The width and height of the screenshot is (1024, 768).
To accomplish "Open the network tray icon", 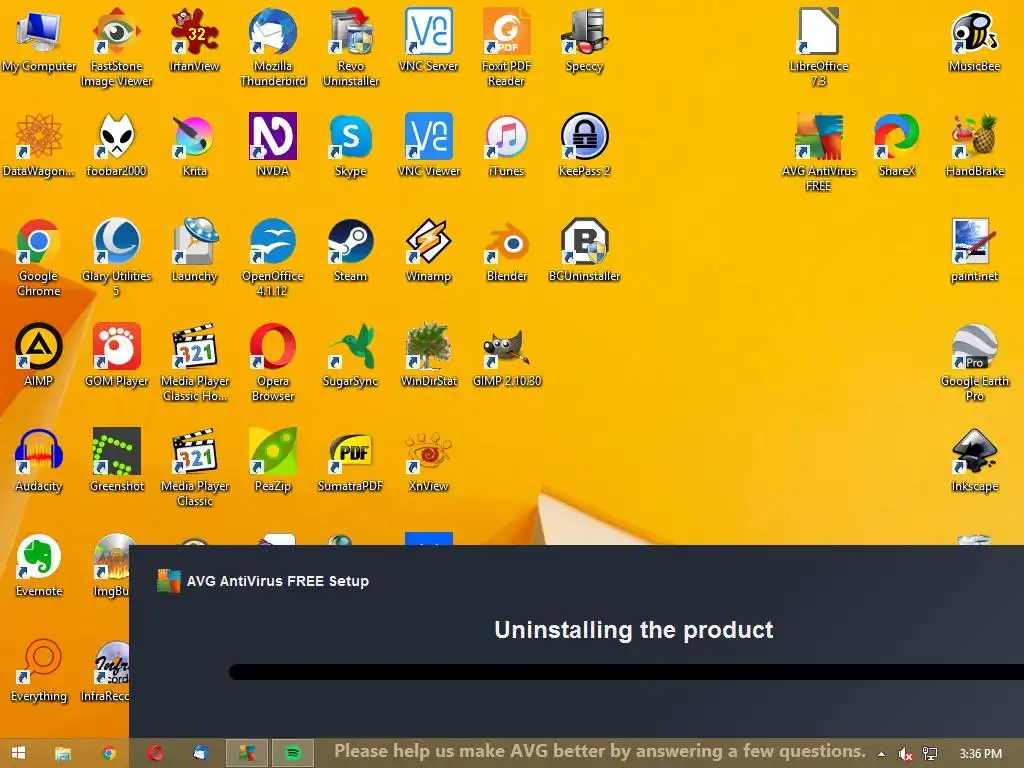I will point(930,754).
